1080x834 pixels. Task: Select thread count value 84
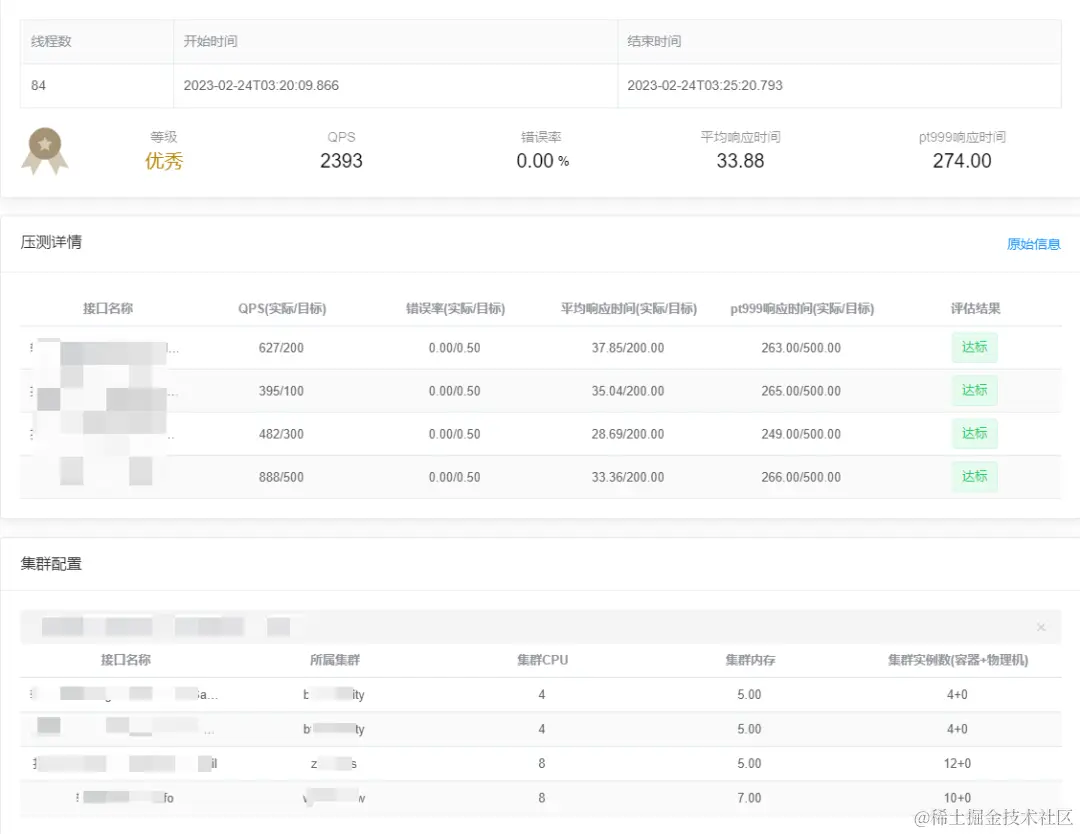point(39,85)
